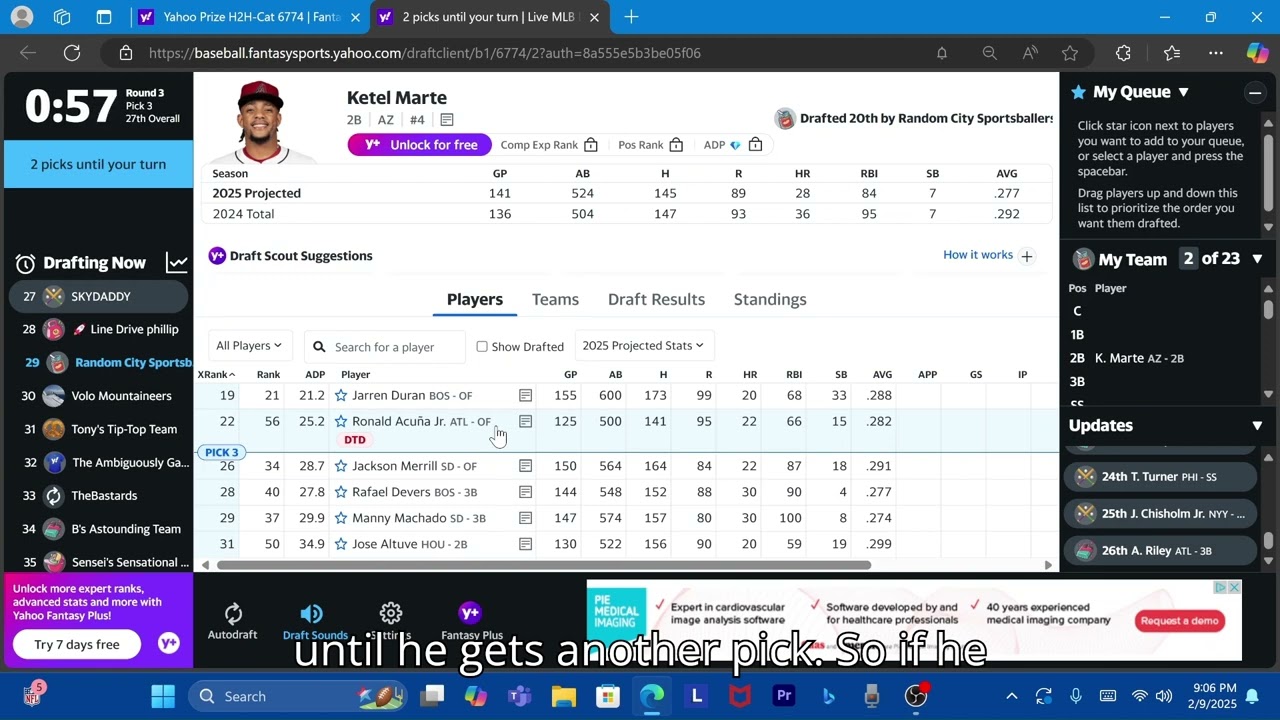1280x720 pixels.
Task: Open draft Settings gear icon
Action: click(x=391, y=613)
